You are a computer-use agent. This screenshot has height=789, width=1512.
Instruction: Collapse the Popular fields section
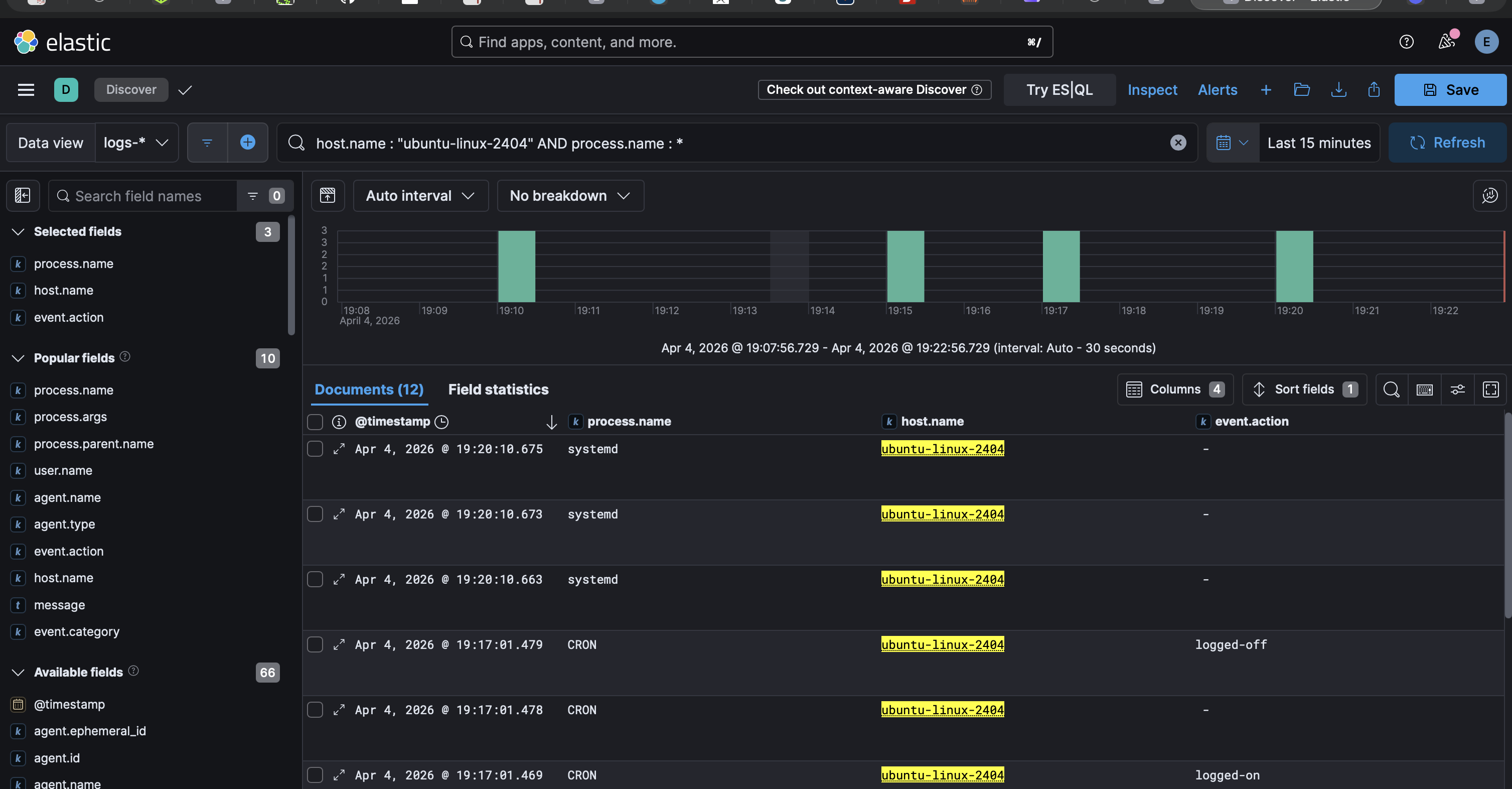point(18,358)
